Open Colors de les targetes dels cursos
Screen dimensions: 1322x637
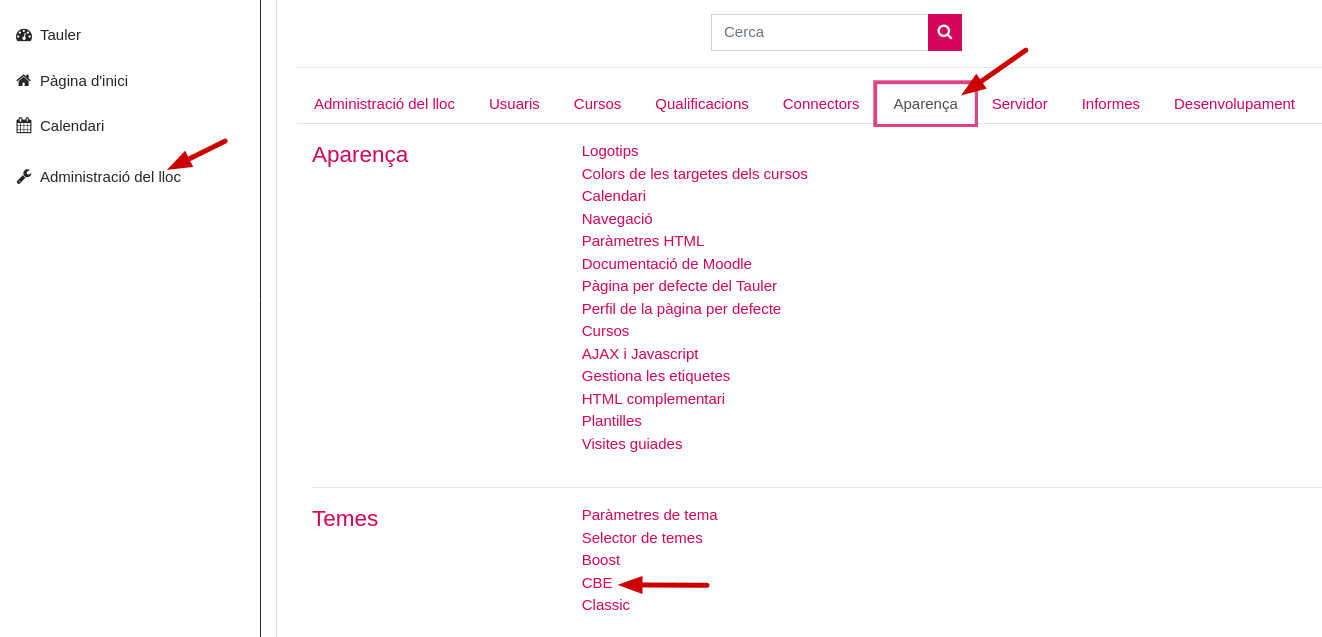coord(695,173)
